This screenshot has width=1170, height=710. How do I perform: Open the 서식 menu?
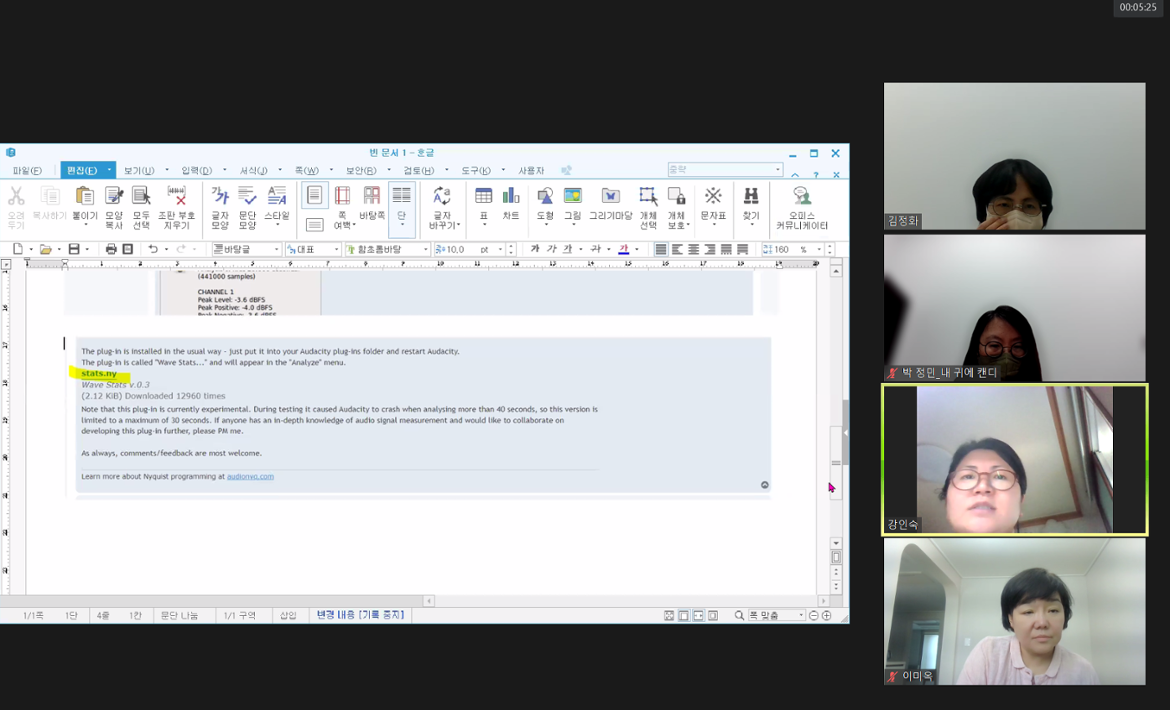(253, 171)
